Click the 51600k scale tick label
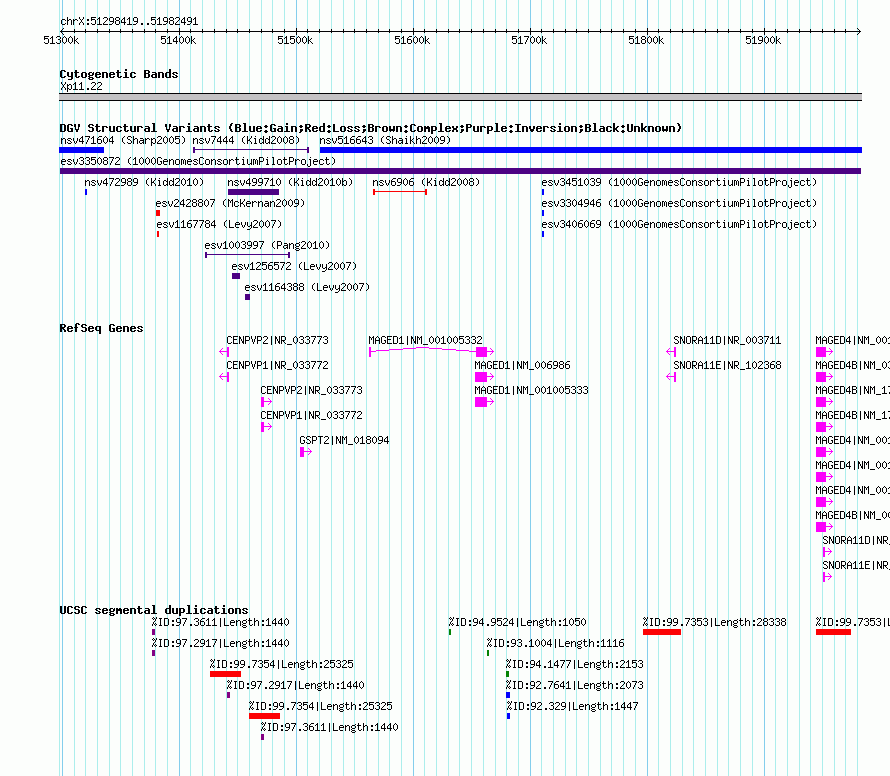The width and height of the screenshot is (890, 776). click(412, 40)
